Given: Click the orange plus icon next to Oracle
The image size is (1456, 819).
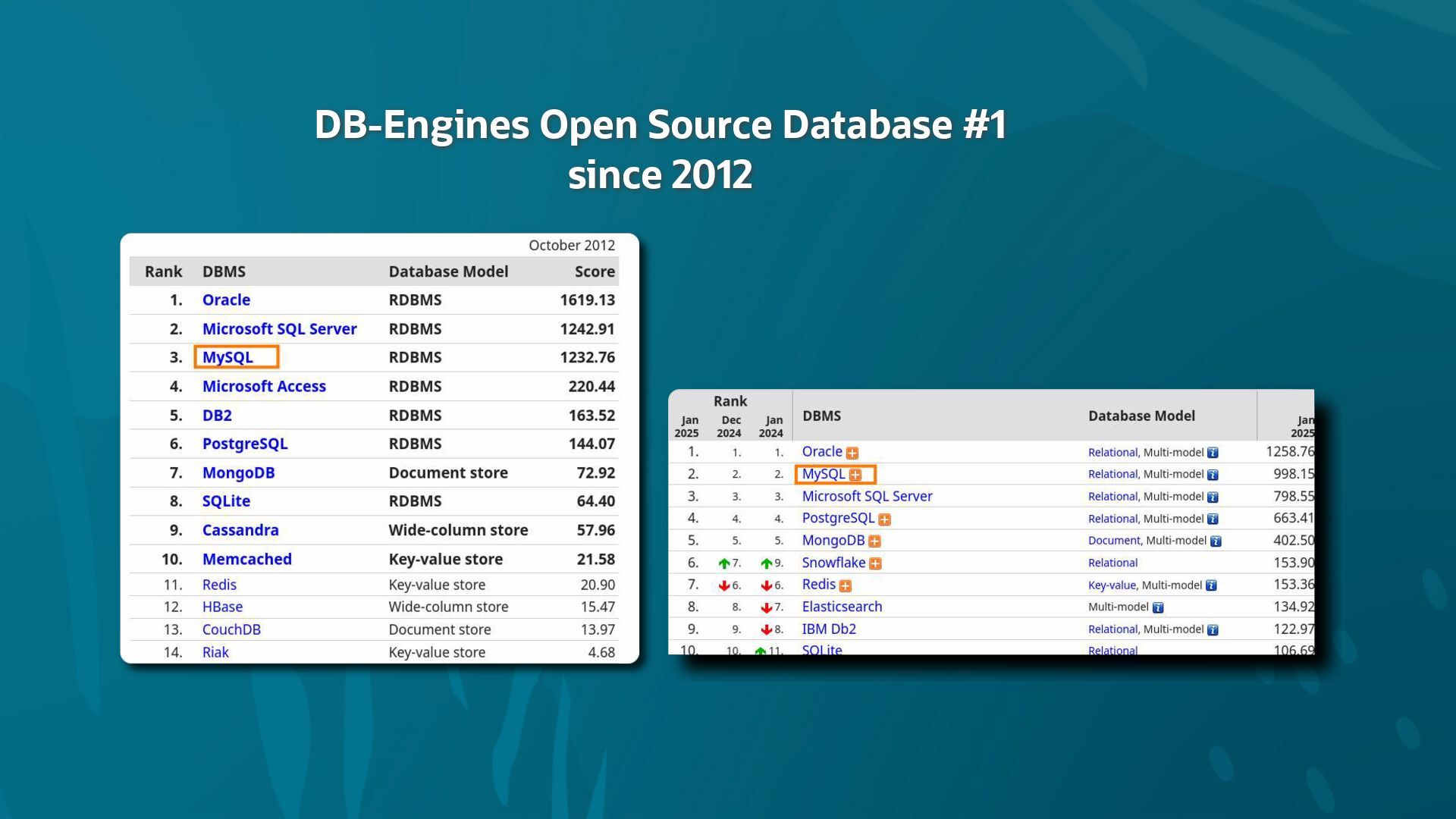Looking at the screenshot, I should (852, 453).
